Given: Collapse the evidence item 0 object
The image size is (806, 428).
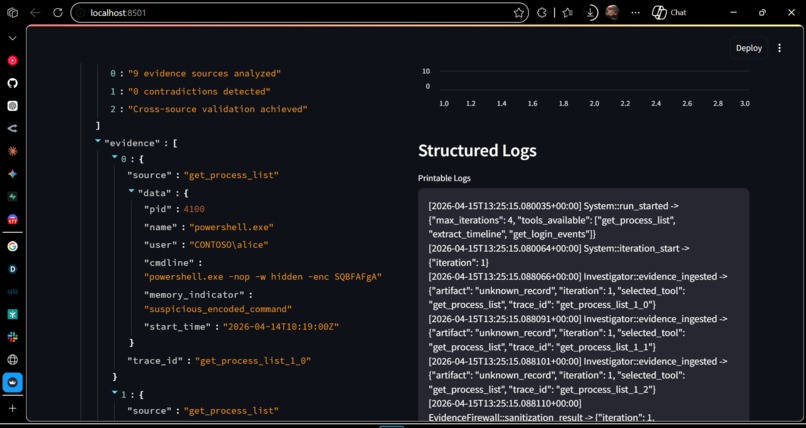Looking at the screenshot, I should pos(115,158).
